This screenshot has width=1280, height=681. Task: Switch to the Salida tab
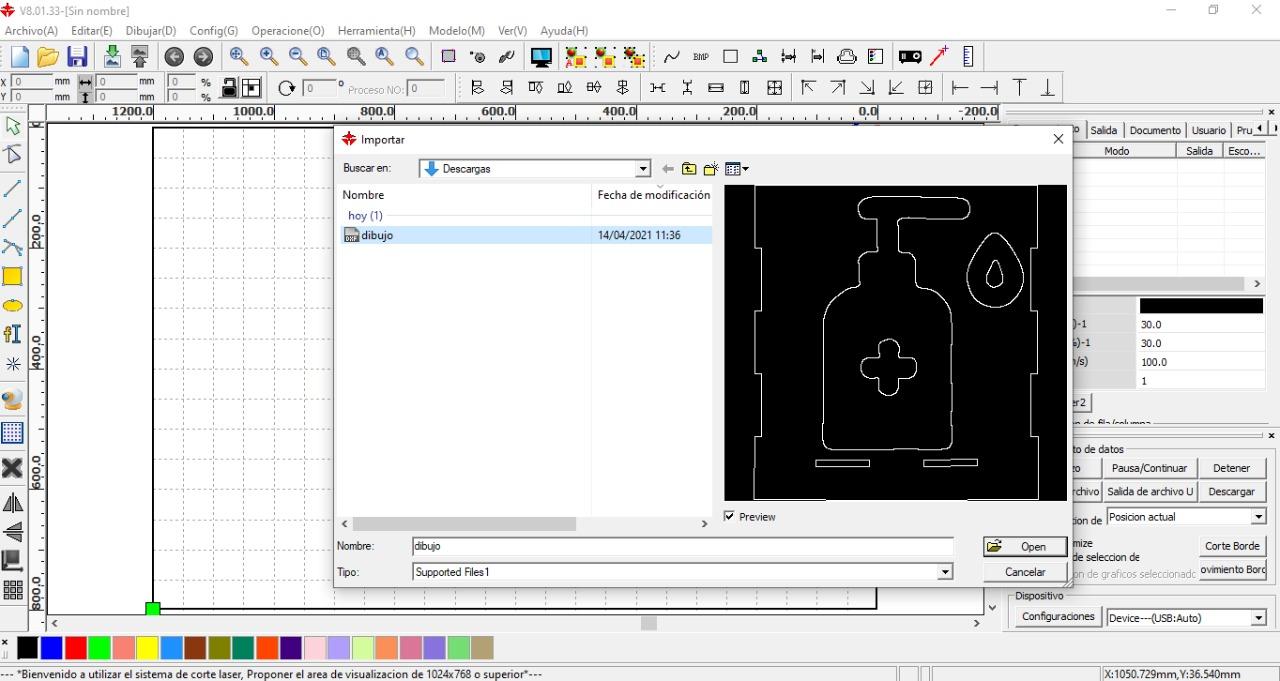pos(1104,130)
